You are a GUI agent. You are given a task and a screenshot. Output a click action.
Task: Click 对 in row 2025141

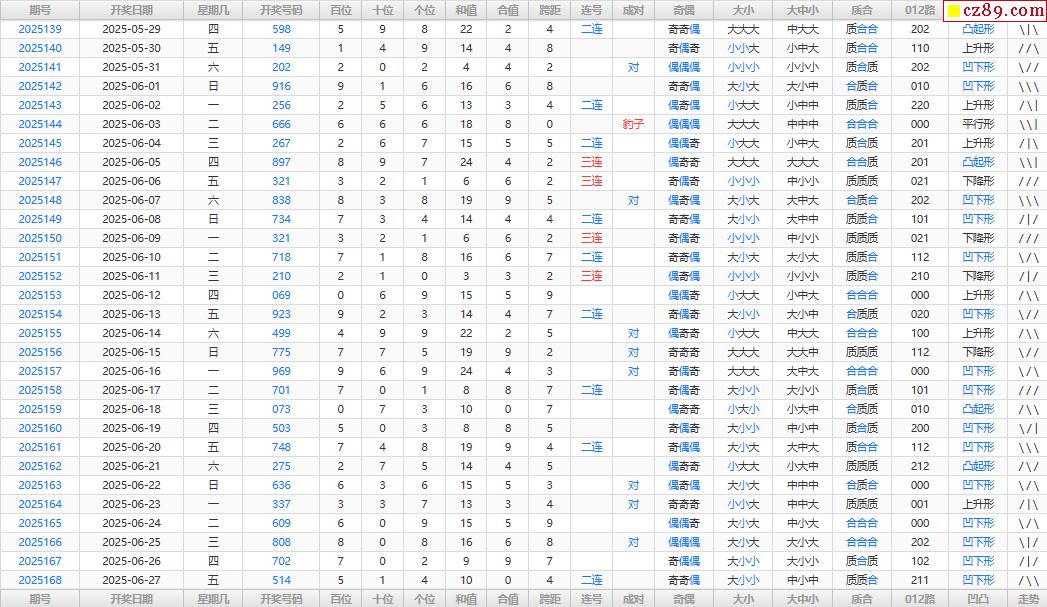[x=633, y=67]
